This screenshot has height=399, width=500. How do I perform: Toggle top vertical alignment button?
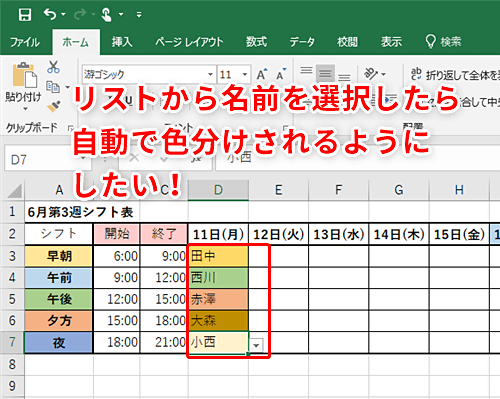tap(306, 71)
